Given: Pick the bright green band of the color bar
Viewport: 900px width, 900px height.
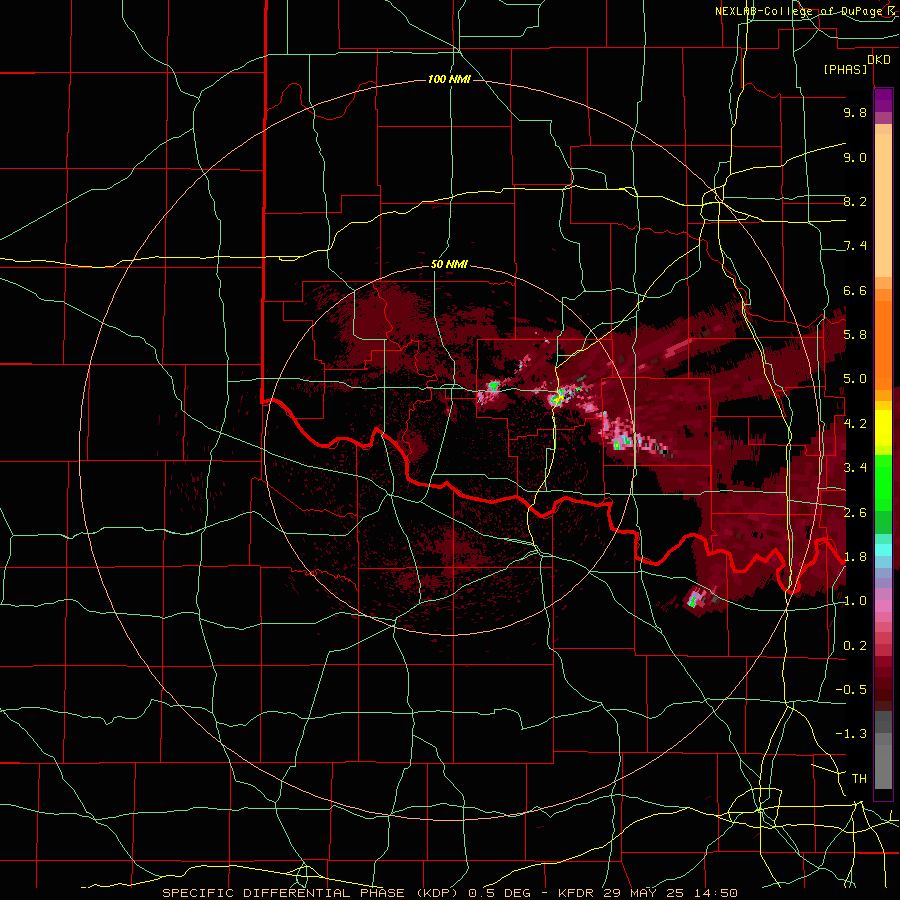Looking at the screenshot, I should coord(883,482).
